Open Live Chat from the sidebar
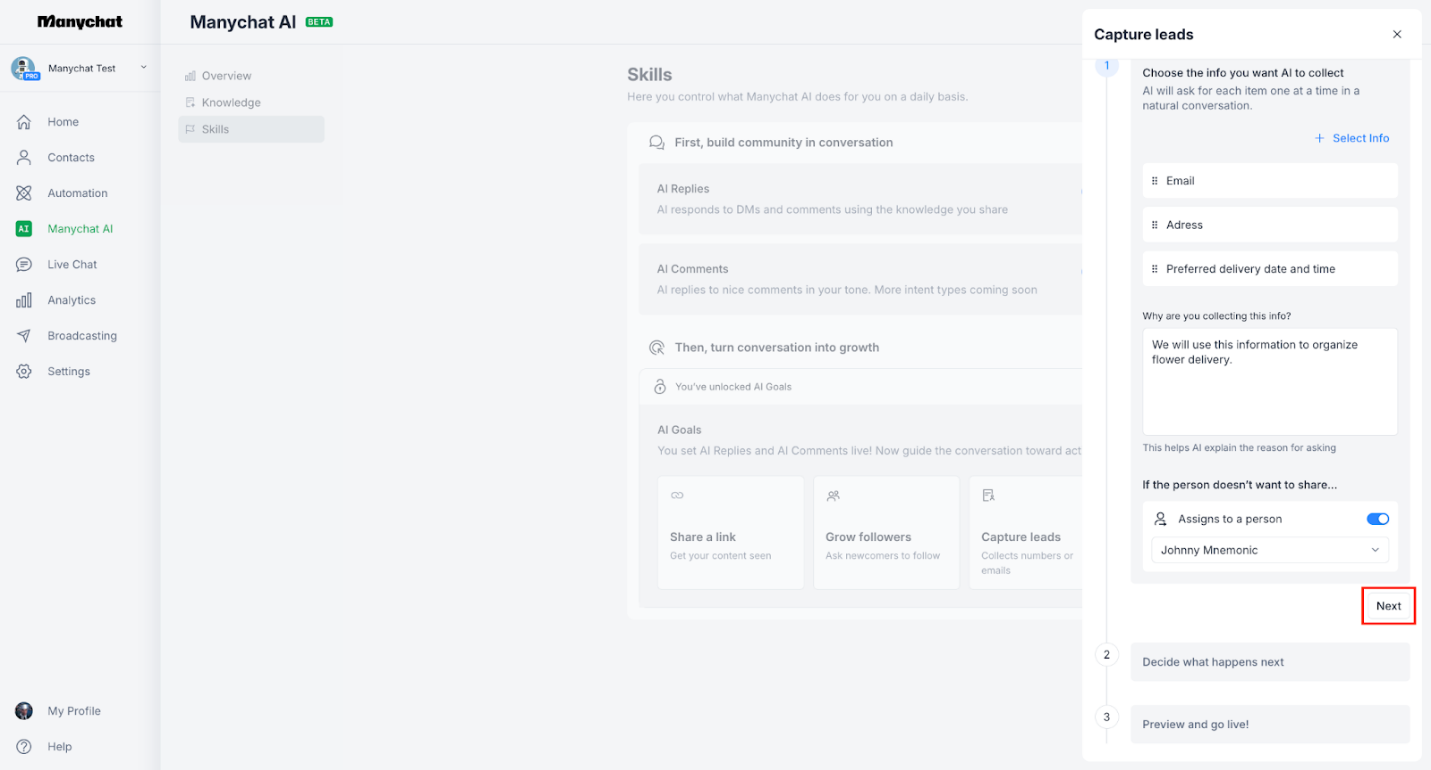This screenshot has height=770, width=1431. coord(70,264)
